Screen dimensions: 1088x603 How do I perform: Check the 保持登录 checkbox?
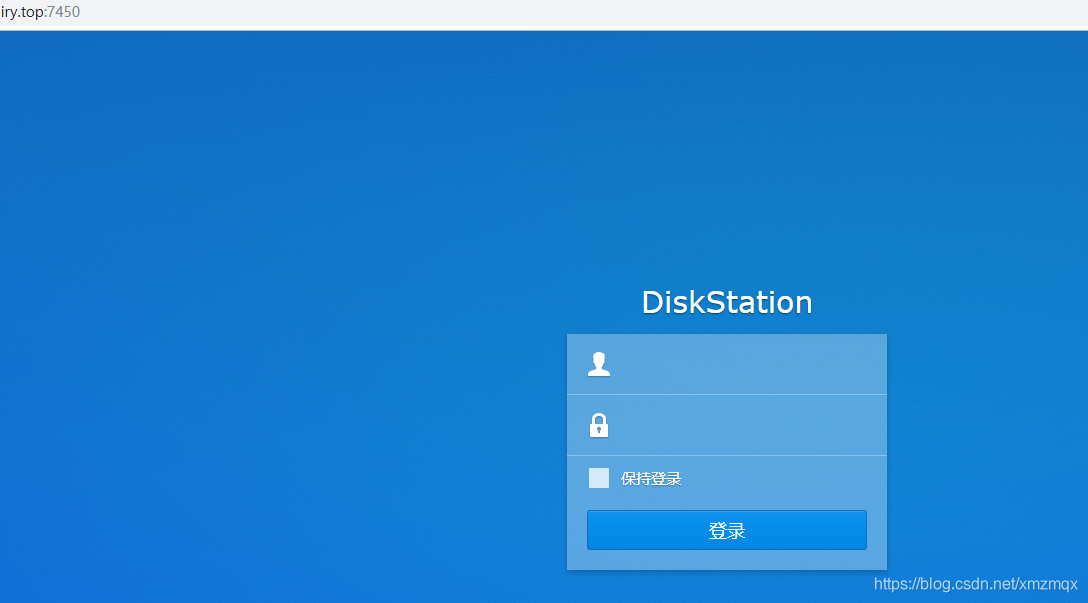click(x=599, y=478)
